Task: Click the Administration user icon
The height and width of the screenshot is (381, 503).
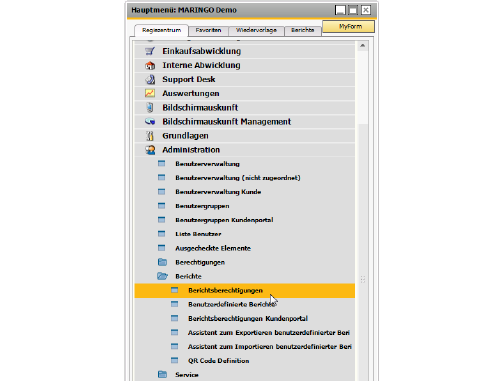Action: pos(150,150)
